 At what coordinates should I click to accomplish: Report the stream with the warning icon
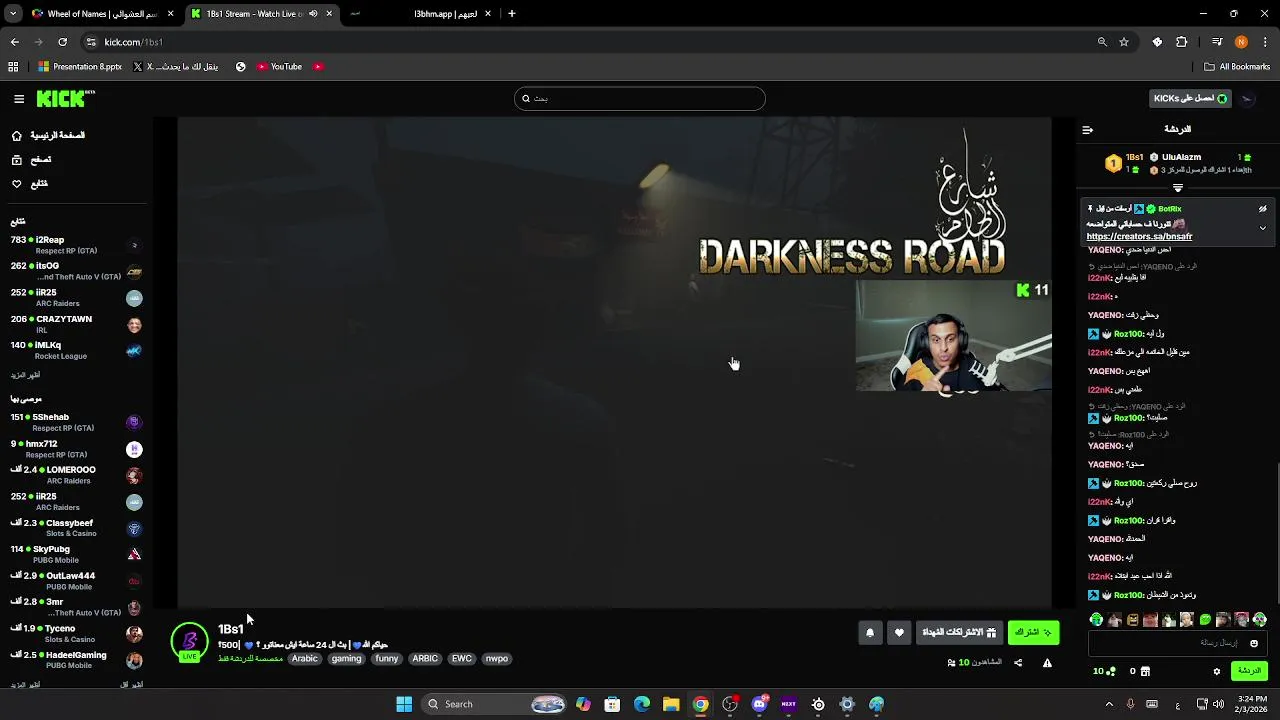pyautogui.click(x=1047, y=662)
